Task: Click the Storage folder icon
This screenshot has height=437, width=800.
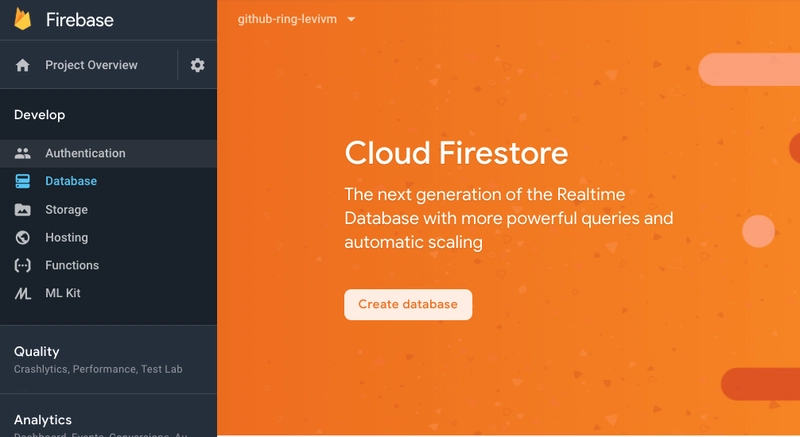Action: pos(22,210)
